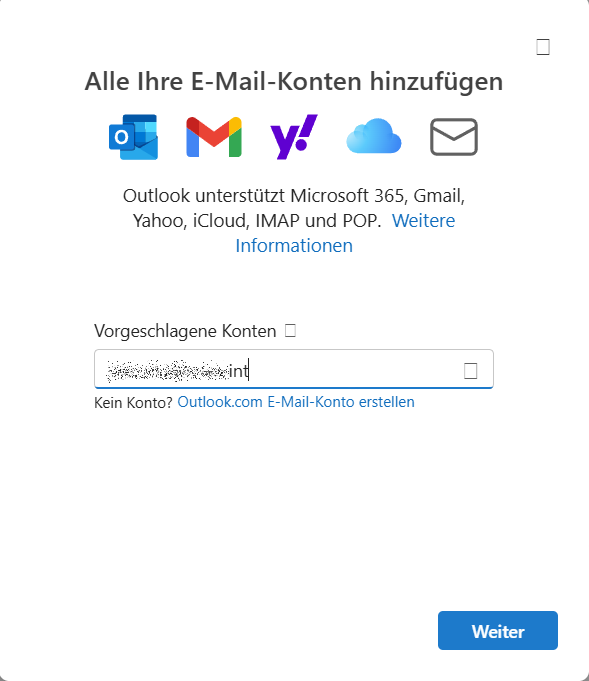Expand suggested accounts dropdown in email field
589x681 pixels.
pyautogui.click(x=471, y=370)
